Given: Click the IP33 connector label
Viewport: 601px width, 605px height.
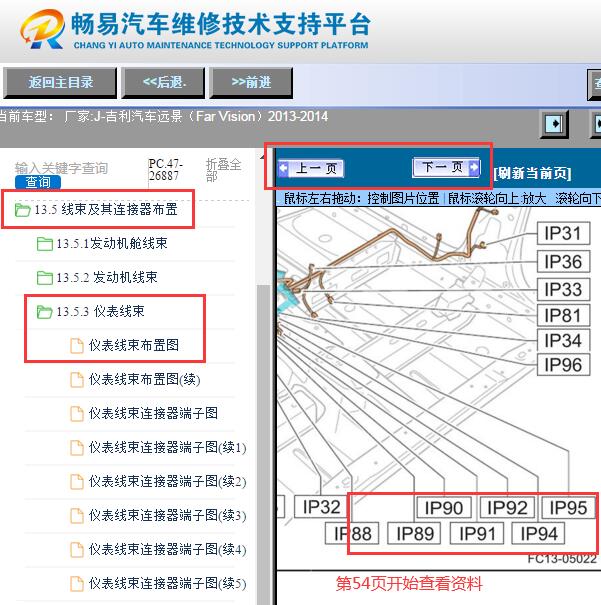Looking at the screenshot, I should pyautogui.click(x=563, y=289).
